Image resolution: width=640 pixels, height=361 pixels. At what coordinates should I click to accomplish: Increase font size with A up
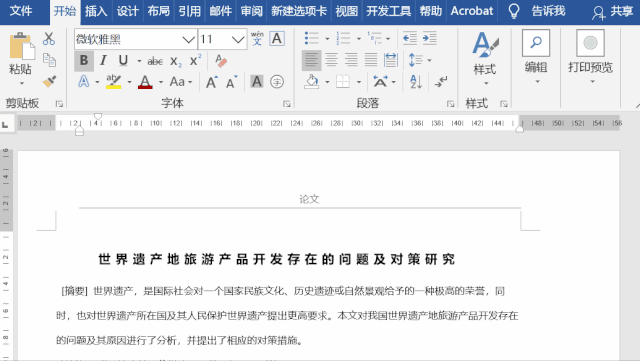pyautogui.click(x=211, y=82)
